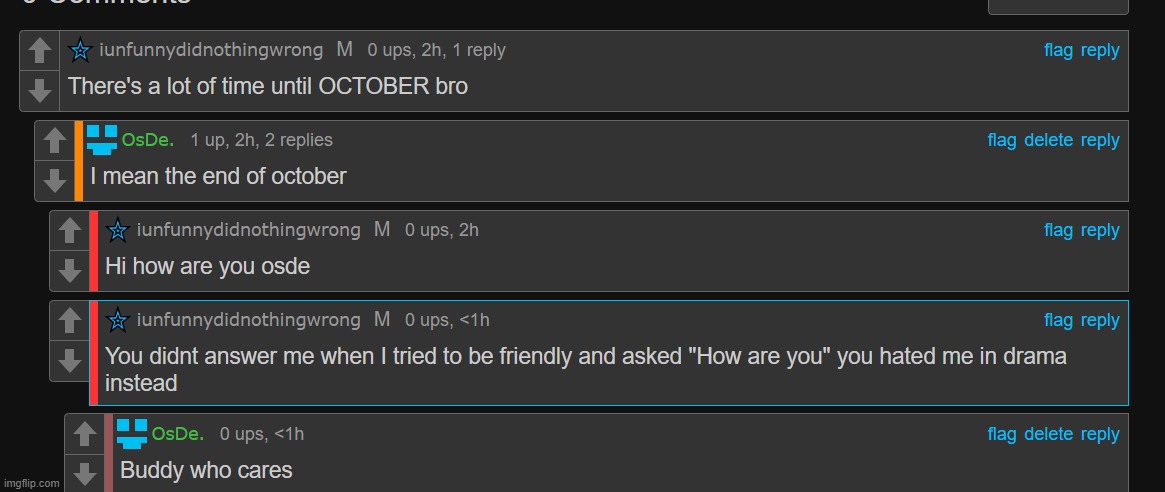Viewport: 1165px width, 492px height.
Task: Open the OsDe. profile on "I mean the end of october"
Action: [148, 140]
